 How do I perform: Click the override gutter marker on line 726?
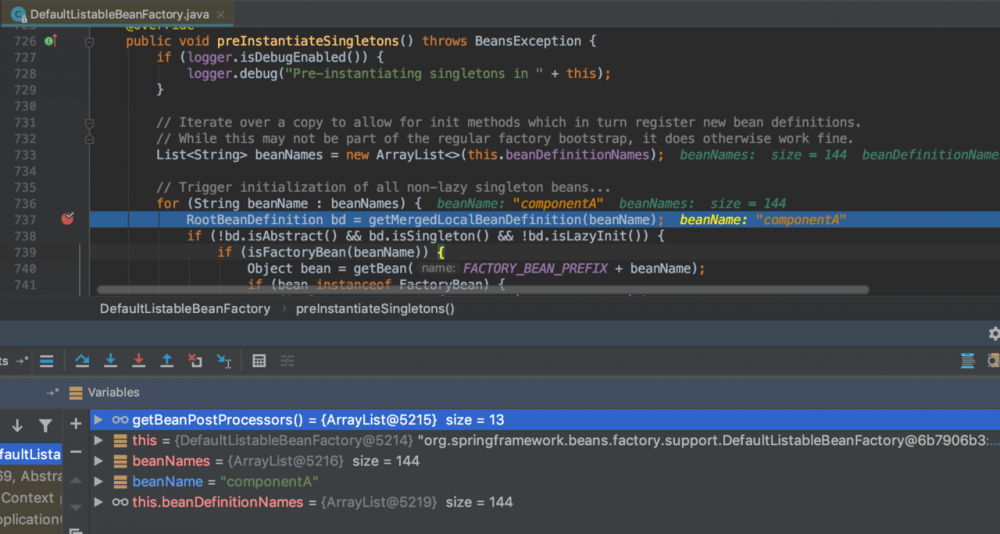pos(50,41)
